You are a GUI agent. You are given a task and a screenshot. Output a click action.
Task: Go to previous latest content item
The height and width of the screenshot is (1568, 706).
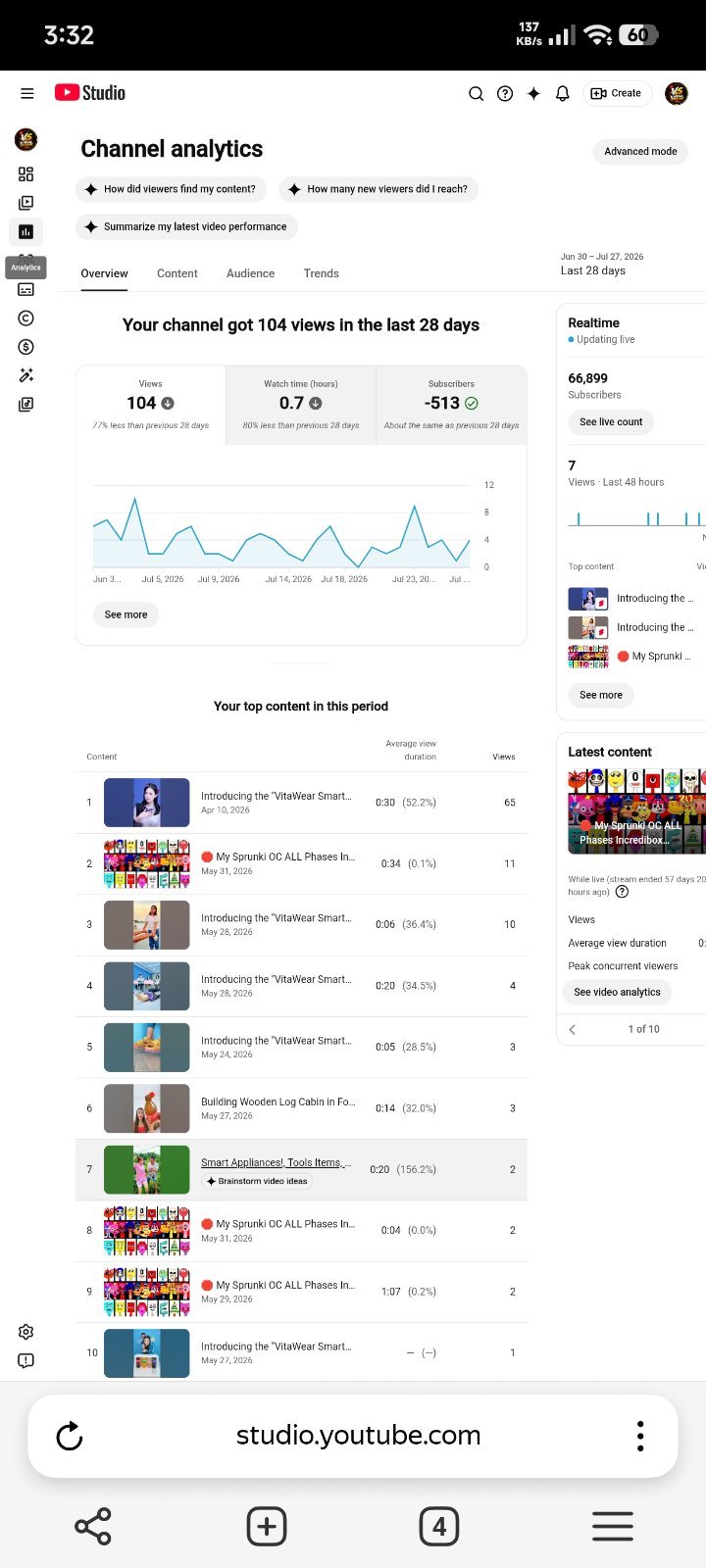click(573, 1029)
